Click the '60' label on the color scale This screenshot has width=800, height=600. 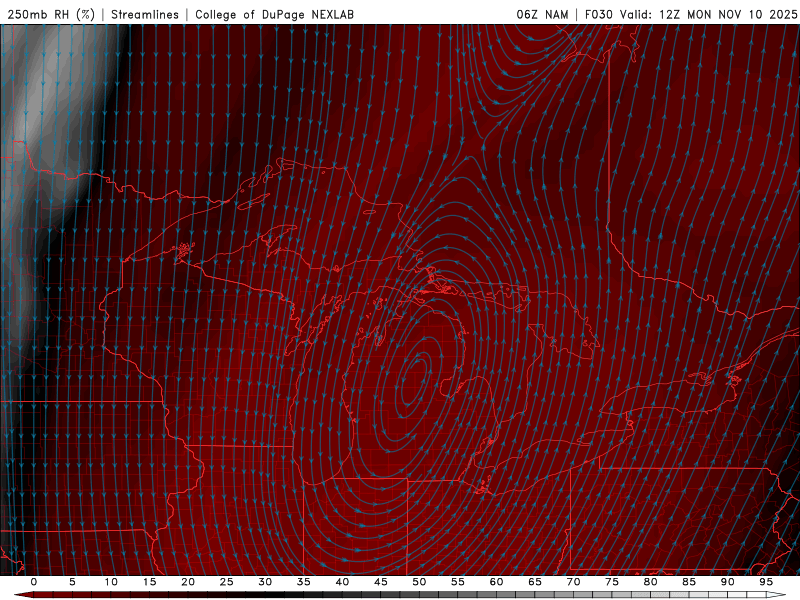tap(496, 582)
